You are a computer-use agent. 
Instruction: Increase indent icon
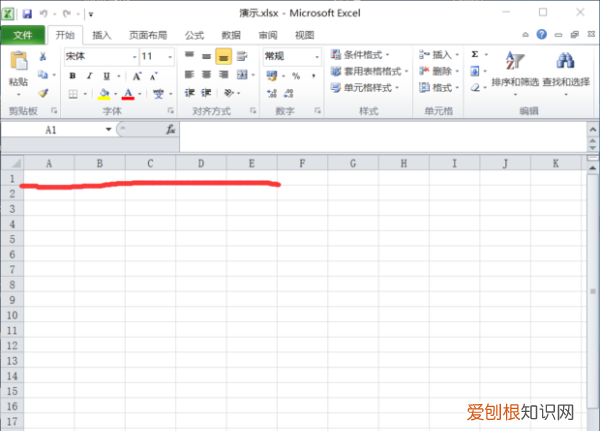tap(206, 93)
